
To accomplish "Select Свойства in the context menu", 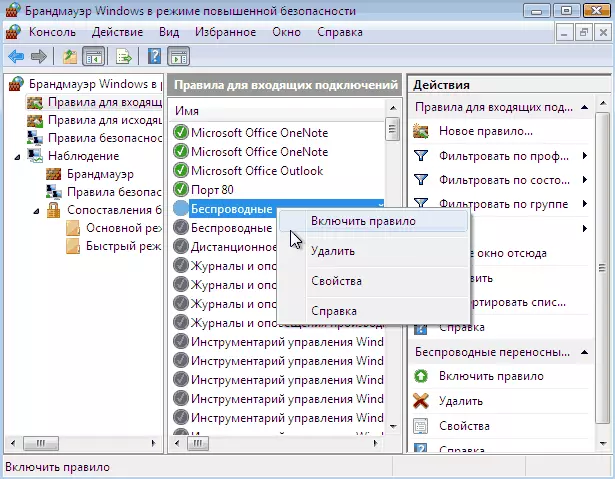I will pos(336,281).
